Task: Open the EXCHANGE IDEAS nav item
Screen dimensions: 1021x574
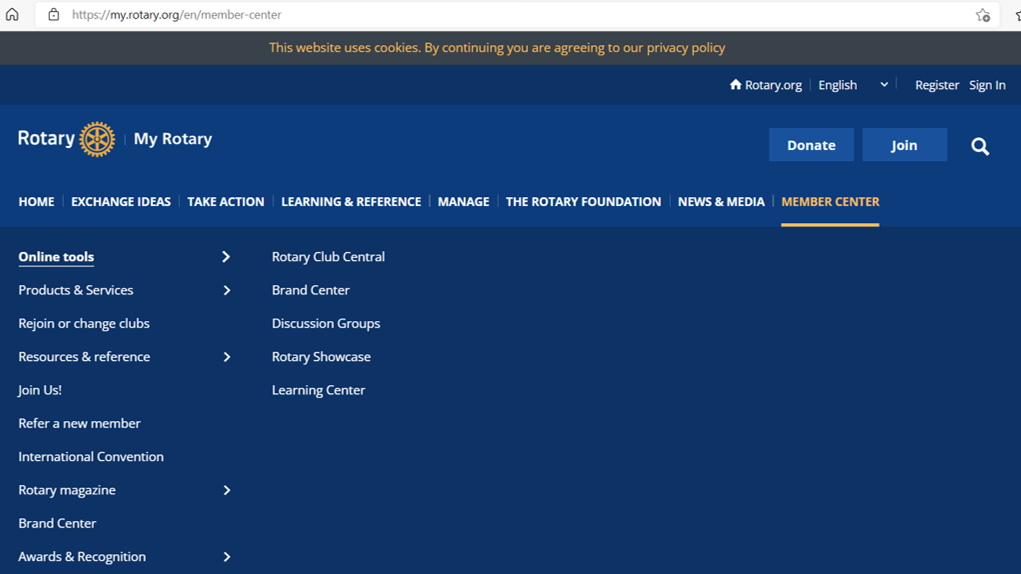Action: (121, 202)
